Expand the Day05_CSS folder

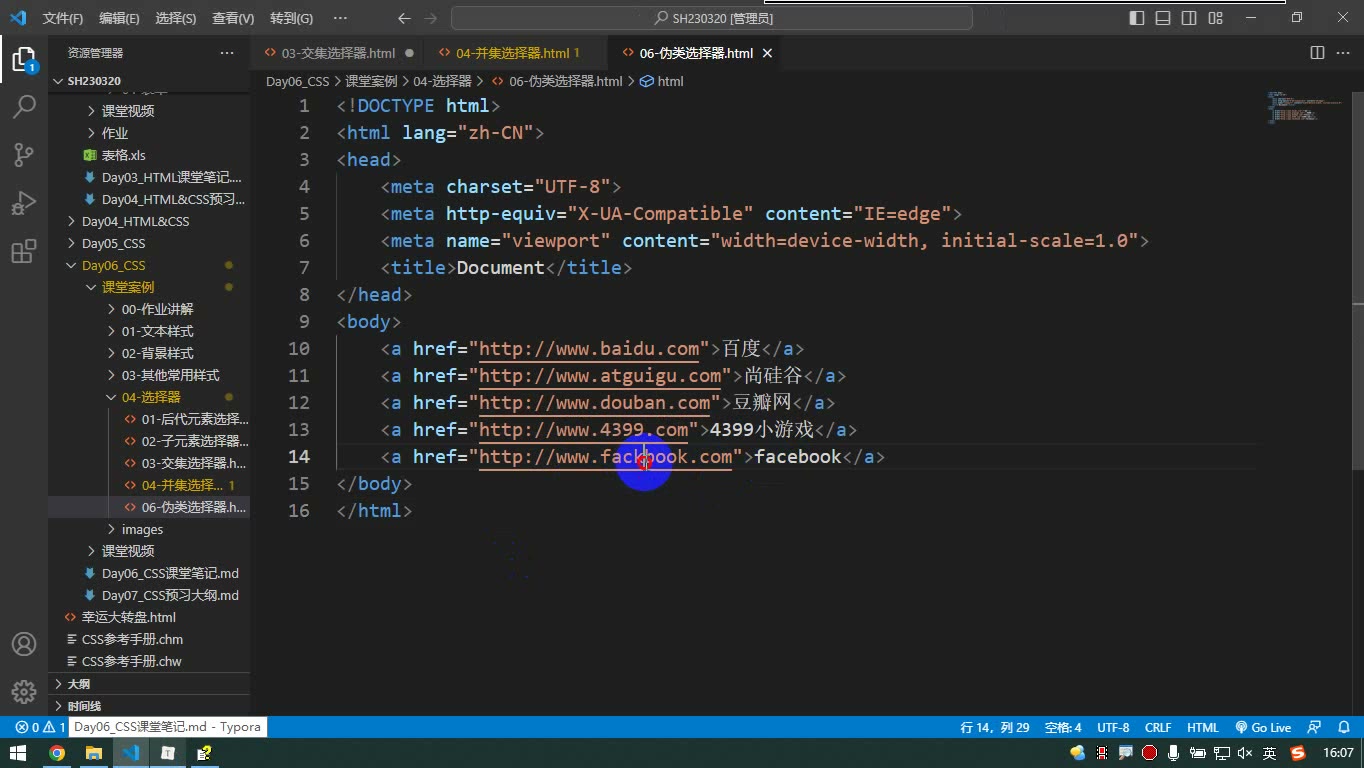click(149, 243)
